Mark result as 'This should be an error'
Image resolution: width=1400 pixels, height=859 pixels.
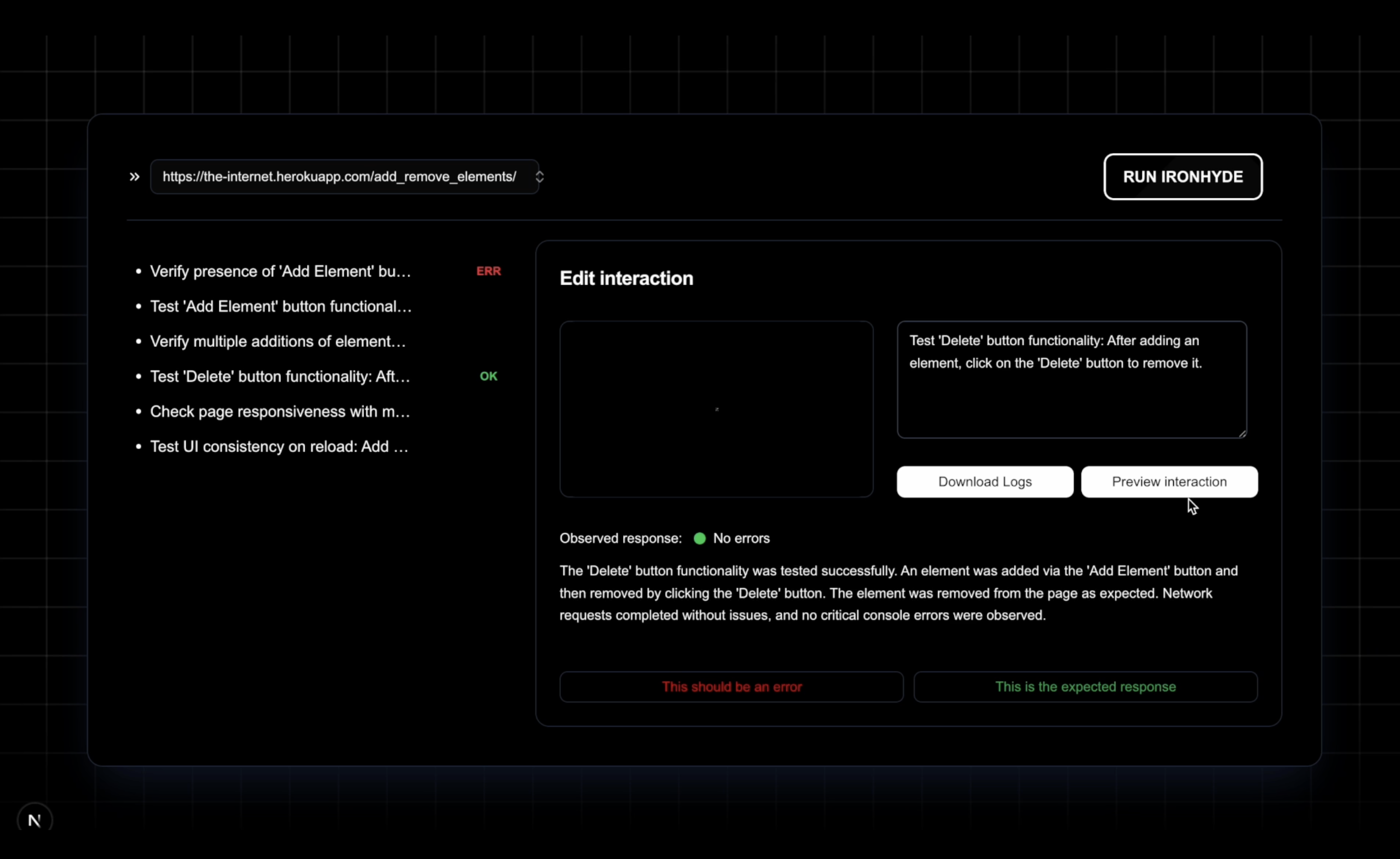[731, 687]
